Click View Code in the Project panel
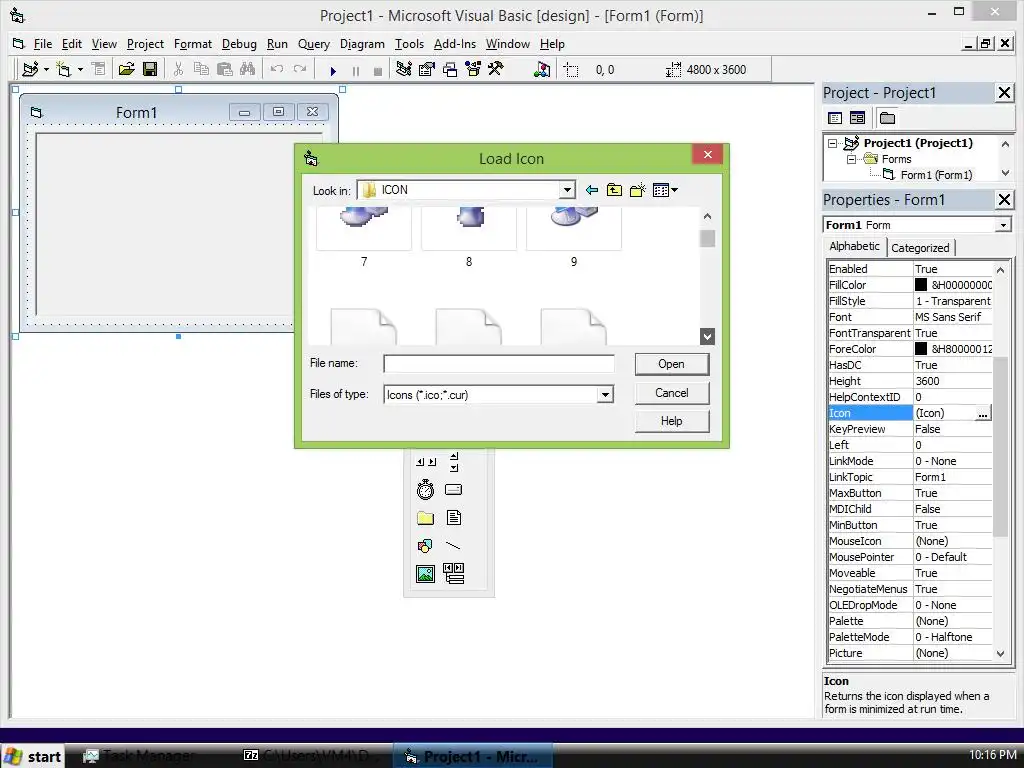The width and height of the screenshot is (1024, 768). tap(835, 118)
